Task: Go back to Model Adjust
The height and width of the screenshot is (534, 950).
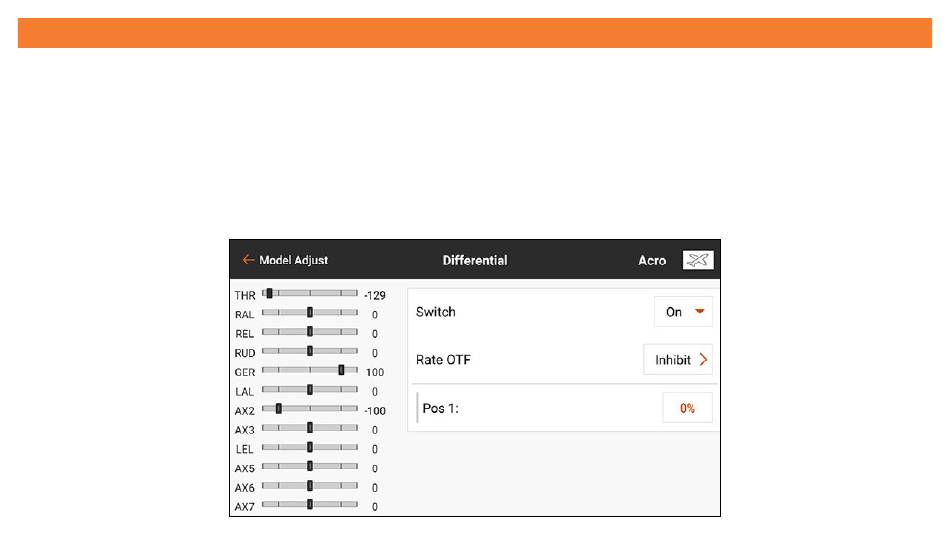Action: 293,260
